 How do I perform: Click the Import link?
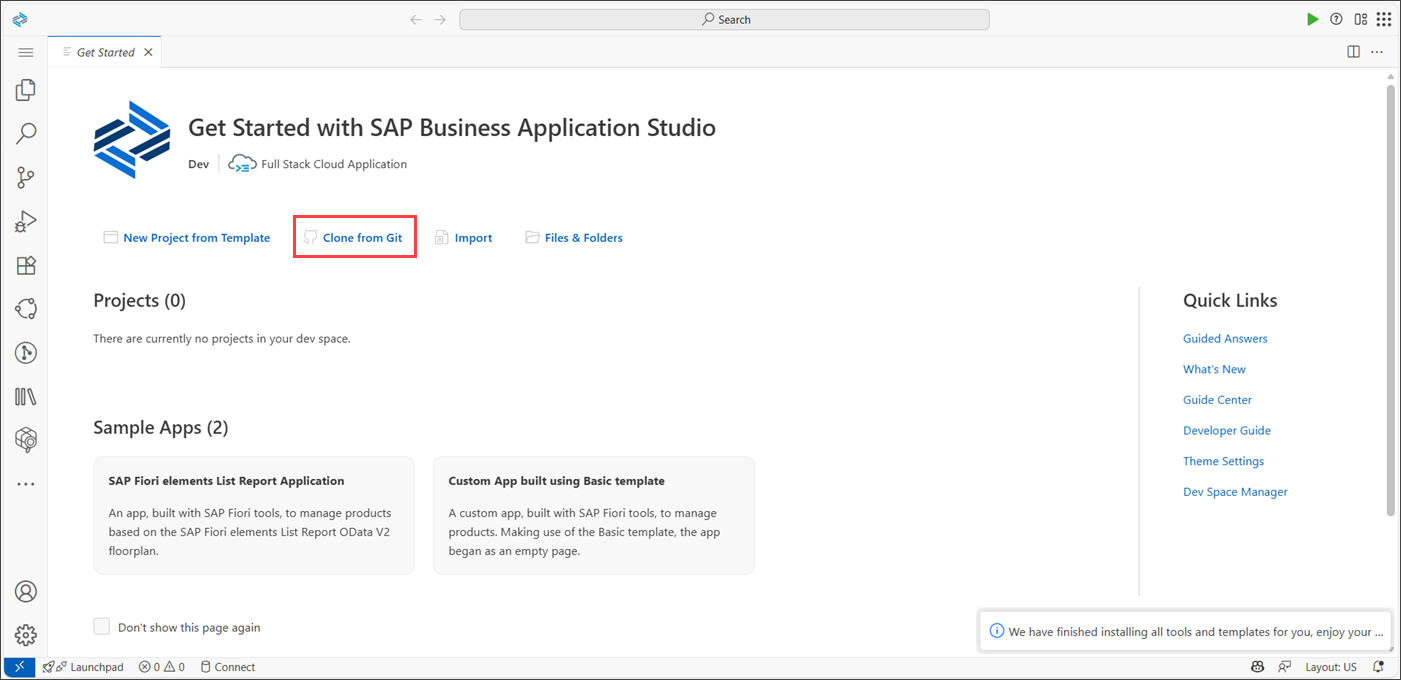tap(464, 238)
